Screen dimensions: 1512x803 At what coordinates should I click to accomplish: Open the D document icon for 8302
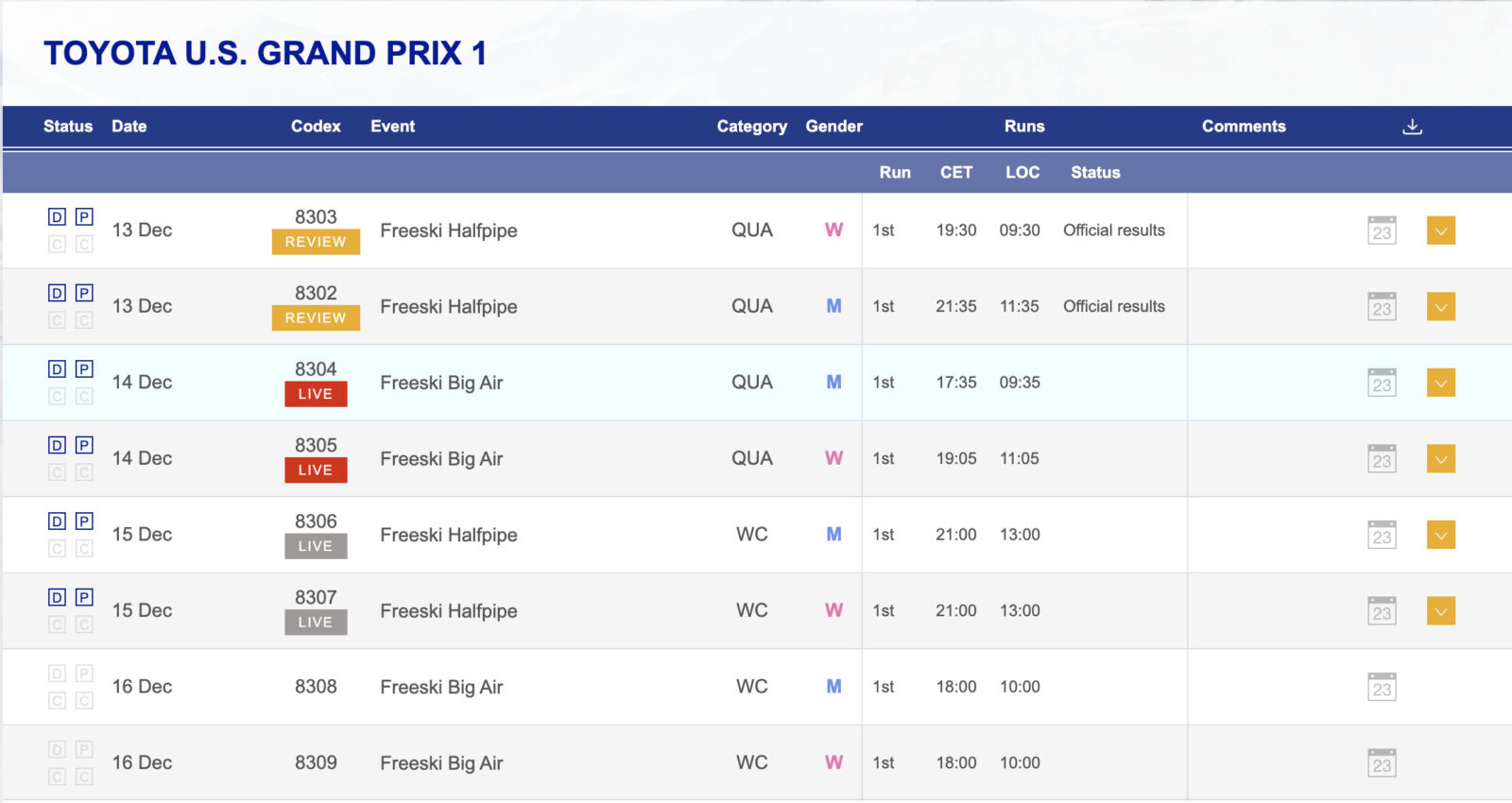58,293
